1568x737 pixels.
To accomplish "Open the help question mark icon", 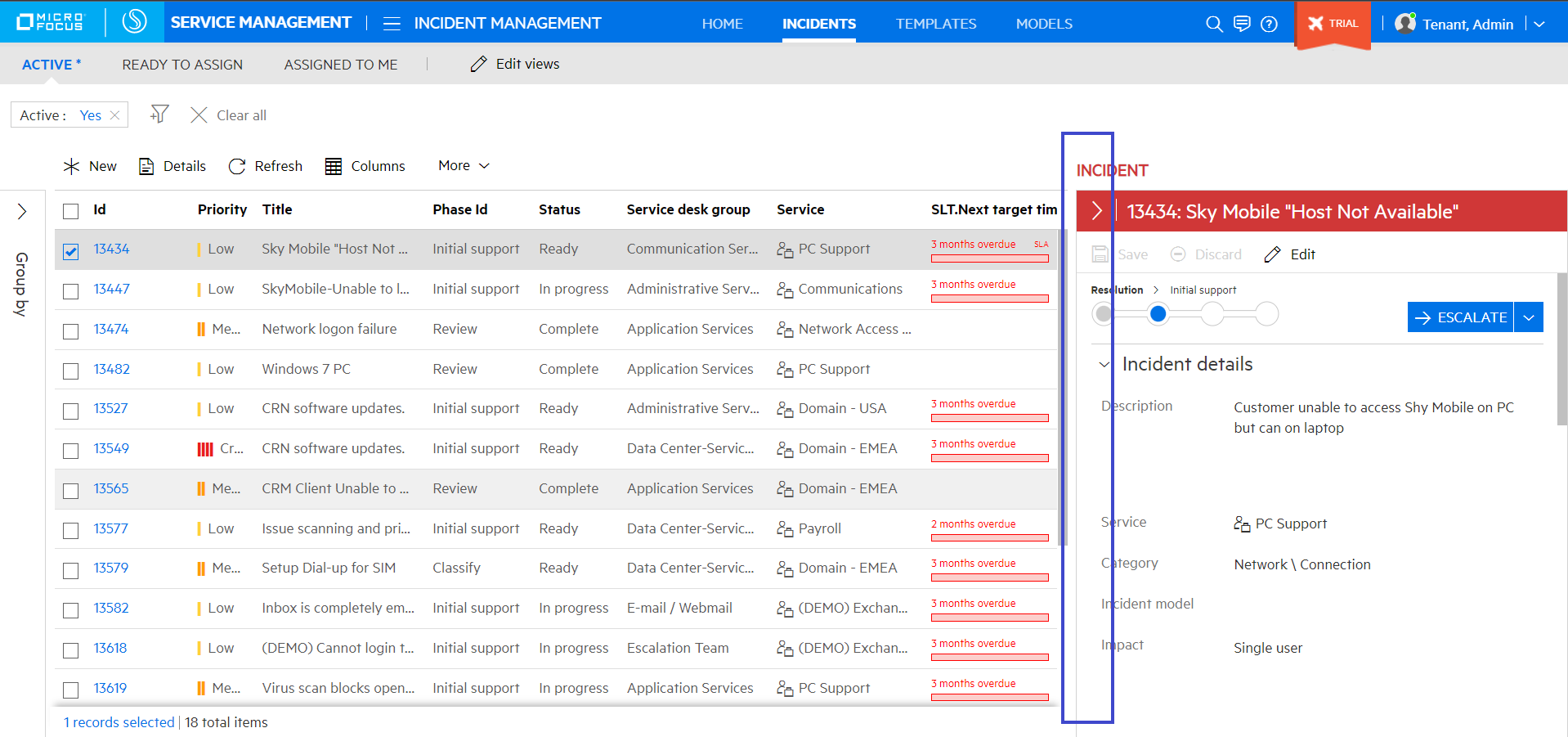I will tap(1269, 23).
